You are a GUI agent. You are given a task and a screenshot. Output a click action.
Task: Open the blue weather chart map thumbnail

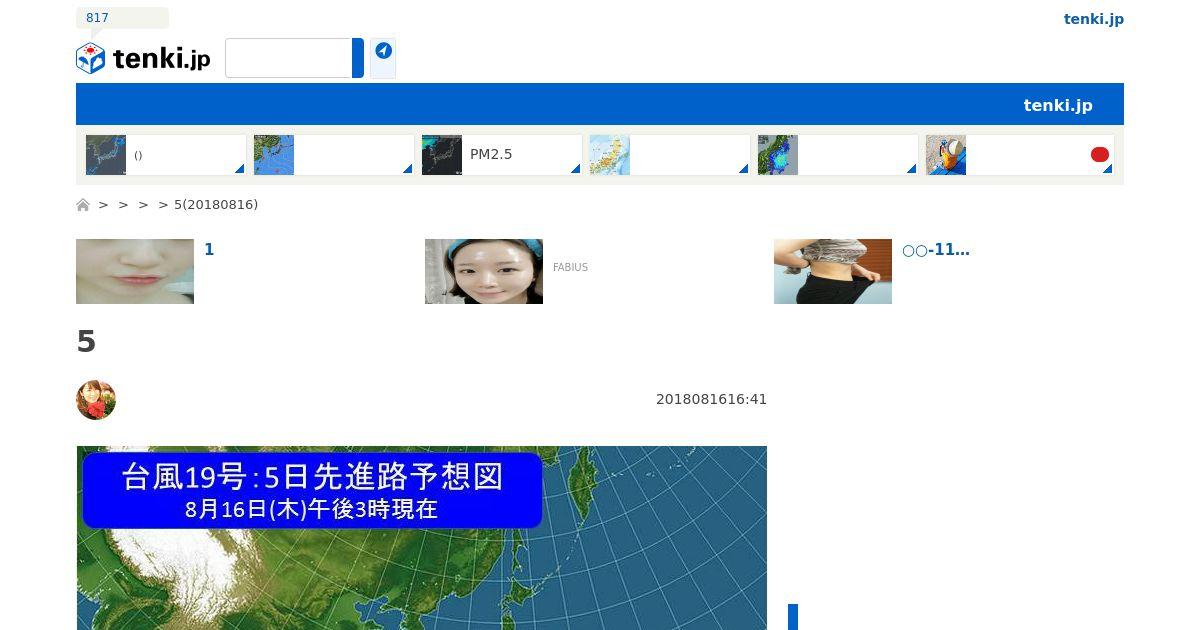tap(274, 155)
